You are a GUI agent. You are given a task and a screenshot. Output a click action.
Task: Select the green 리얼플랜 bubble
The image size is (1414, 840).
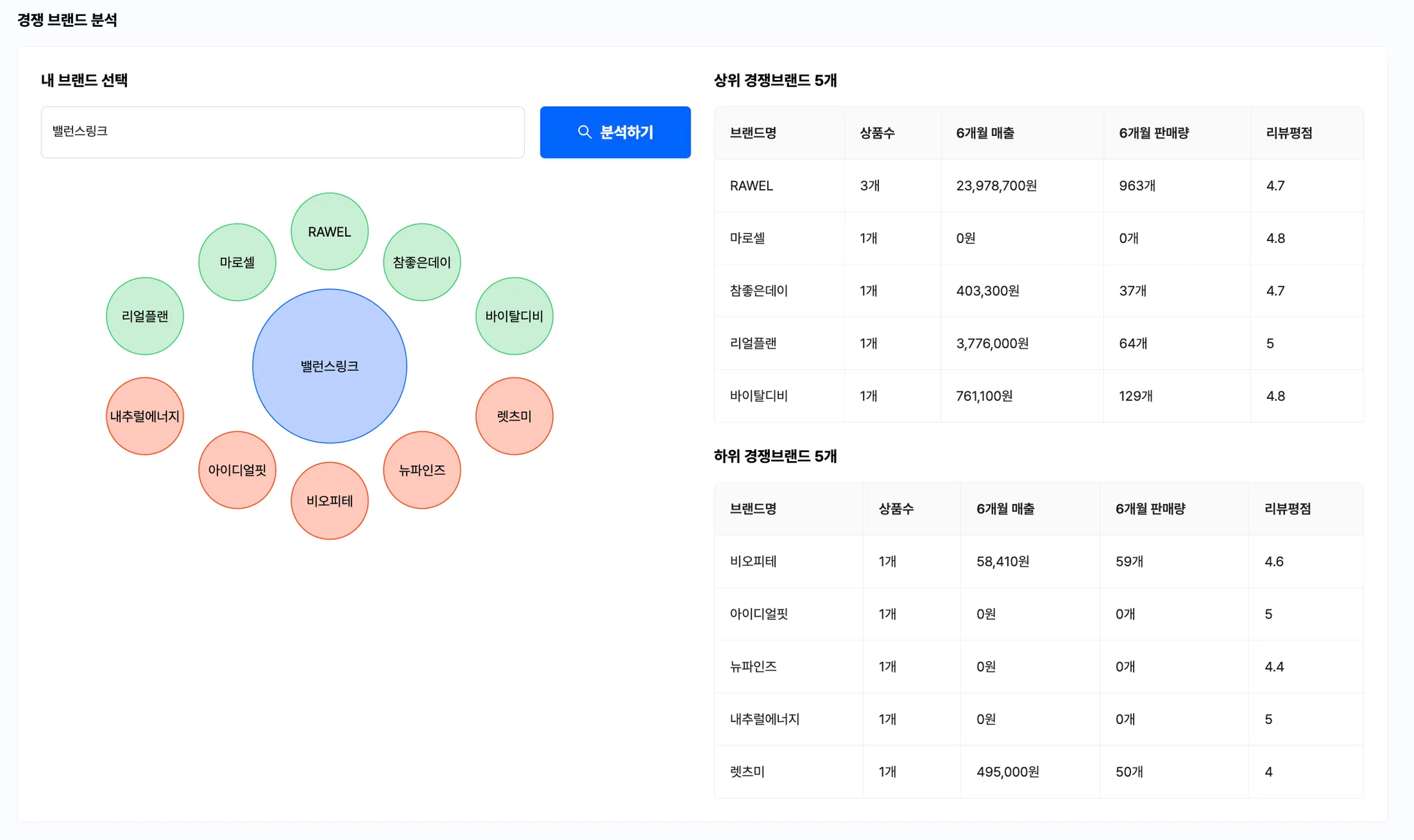[x=145, y=316]
